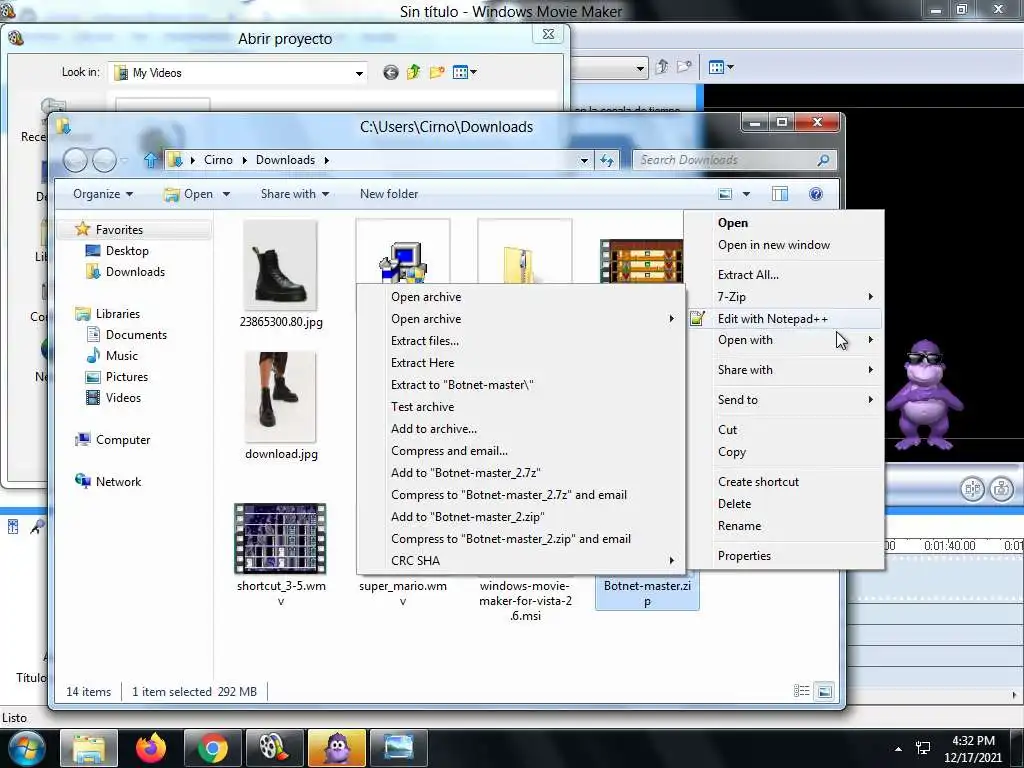Open CRC SHA submenu
Viewport: 1024px width, 768px height.
tap(521, 560)
